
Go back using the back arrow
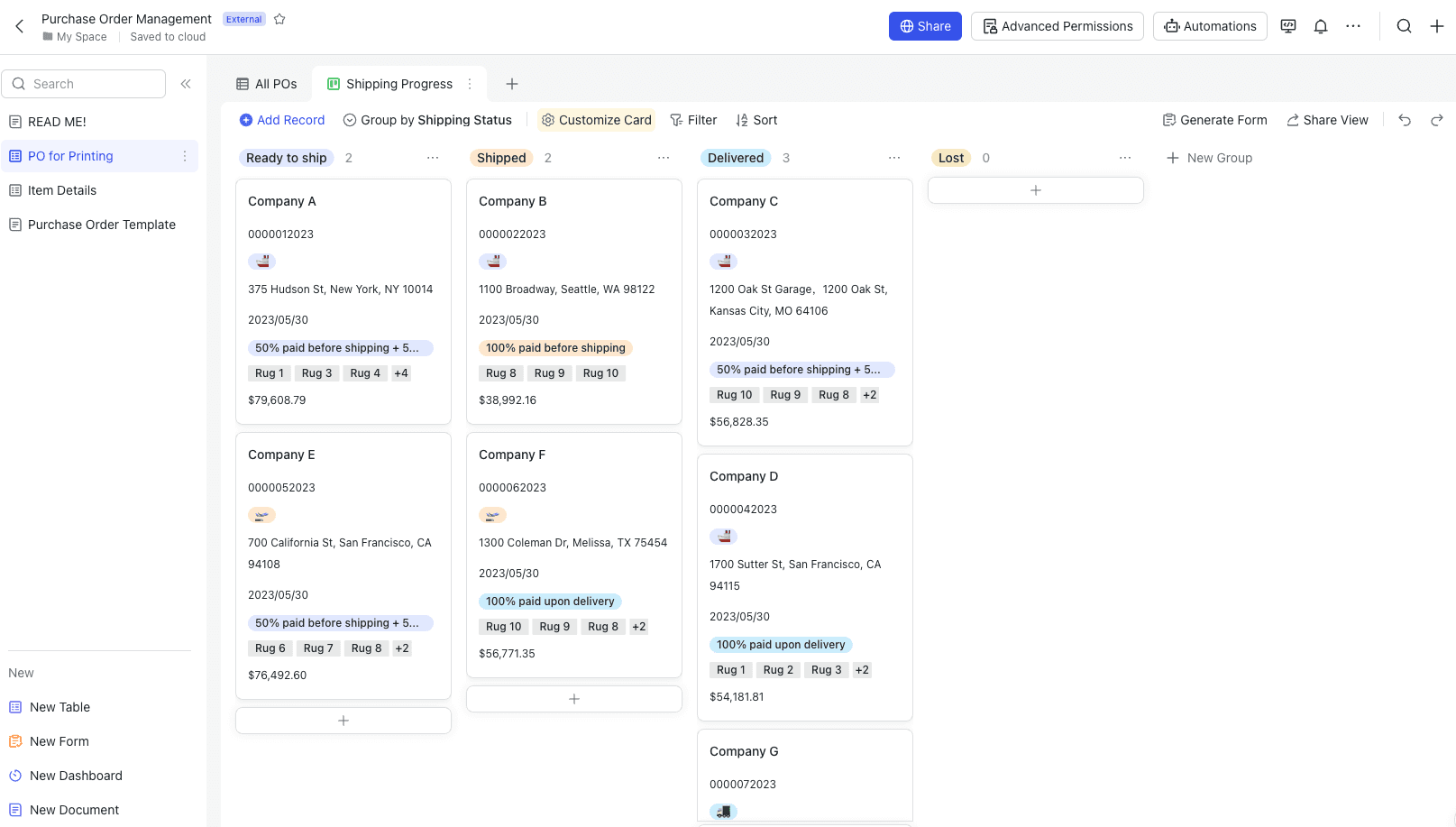19,26
